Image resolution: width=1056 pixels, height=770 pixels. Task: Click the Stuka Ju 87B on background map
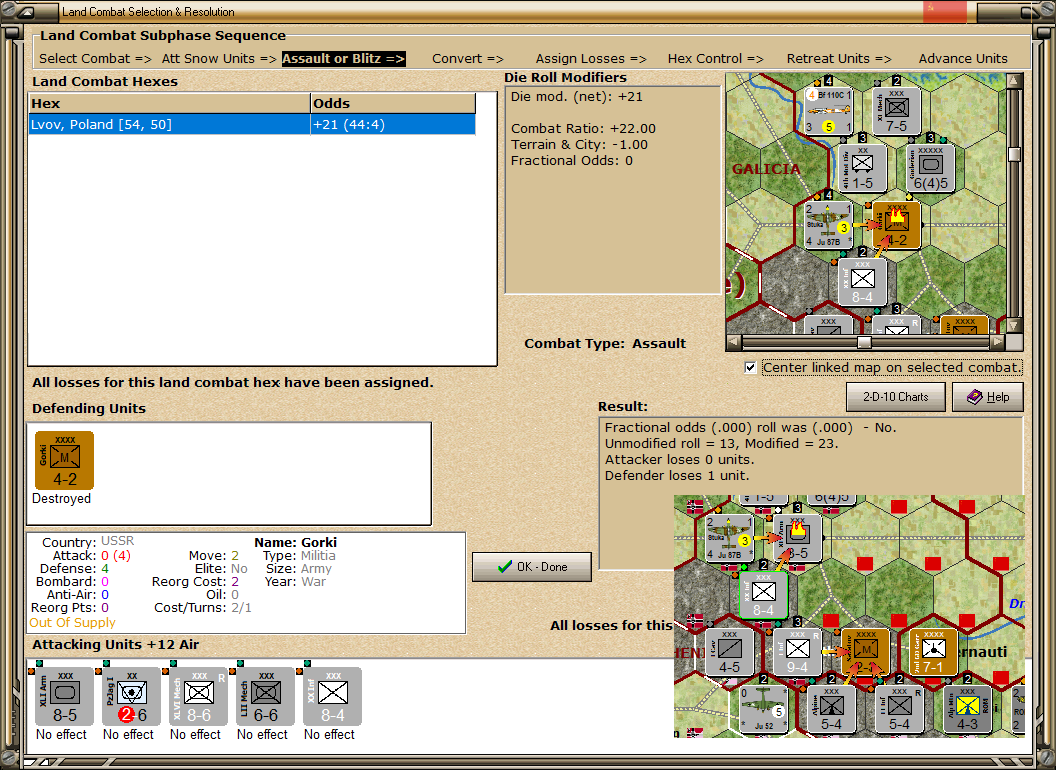tap(730, 538)
